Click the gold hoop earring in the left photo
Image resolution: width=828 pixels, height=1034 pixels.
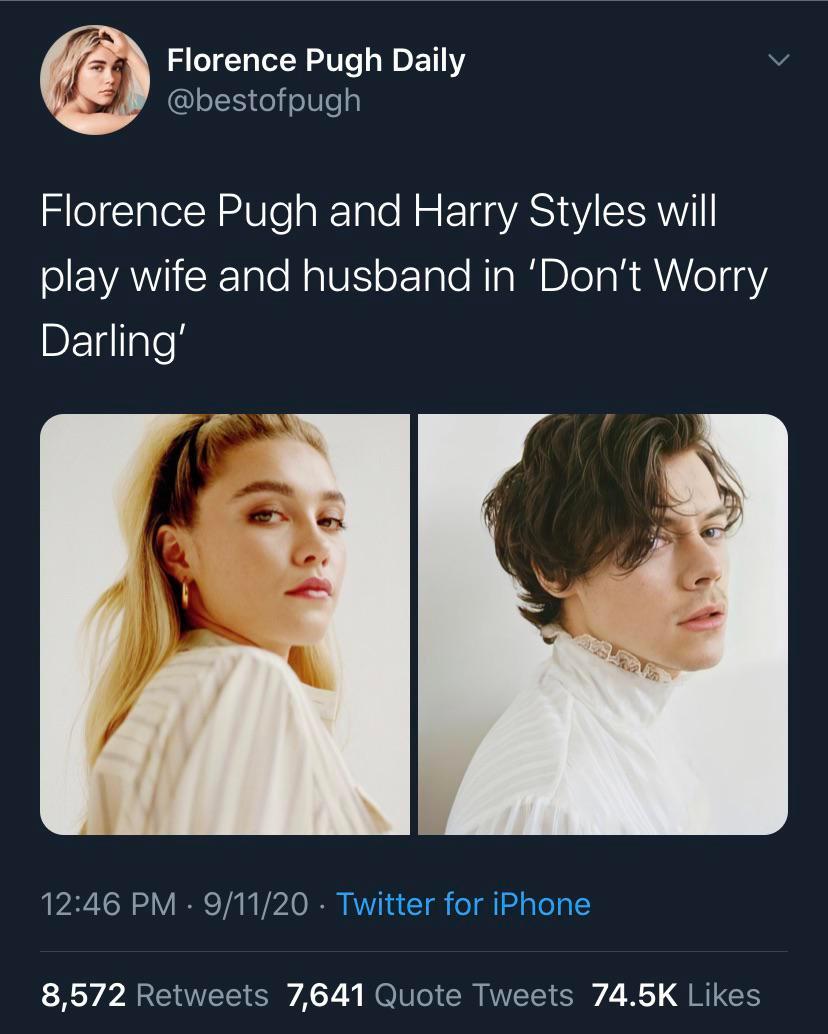point(185,594)
